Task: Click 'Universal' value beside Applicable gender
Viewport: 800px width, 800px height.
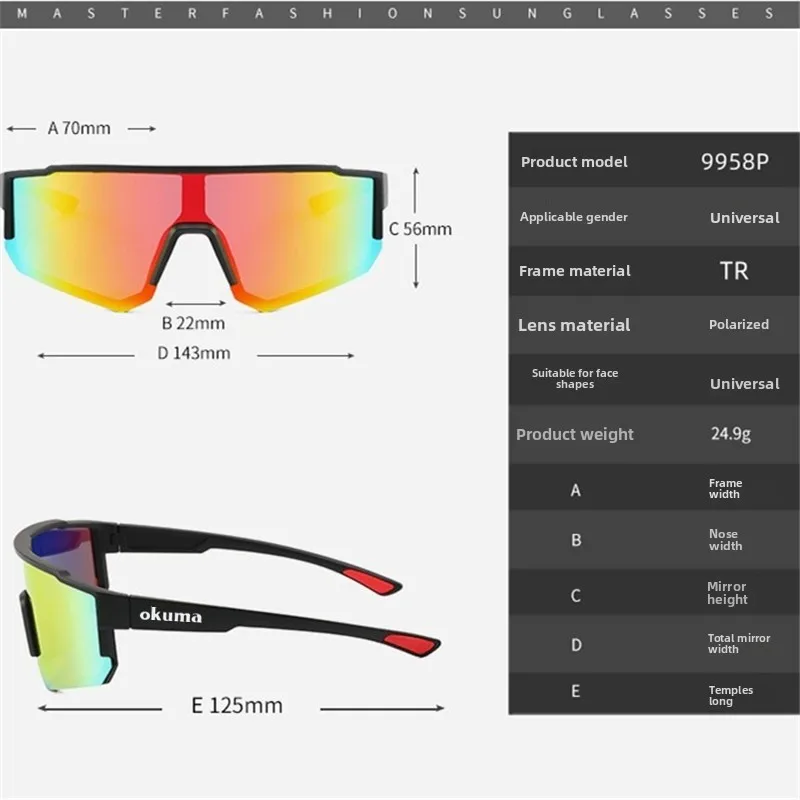Action: click(745, 218)
